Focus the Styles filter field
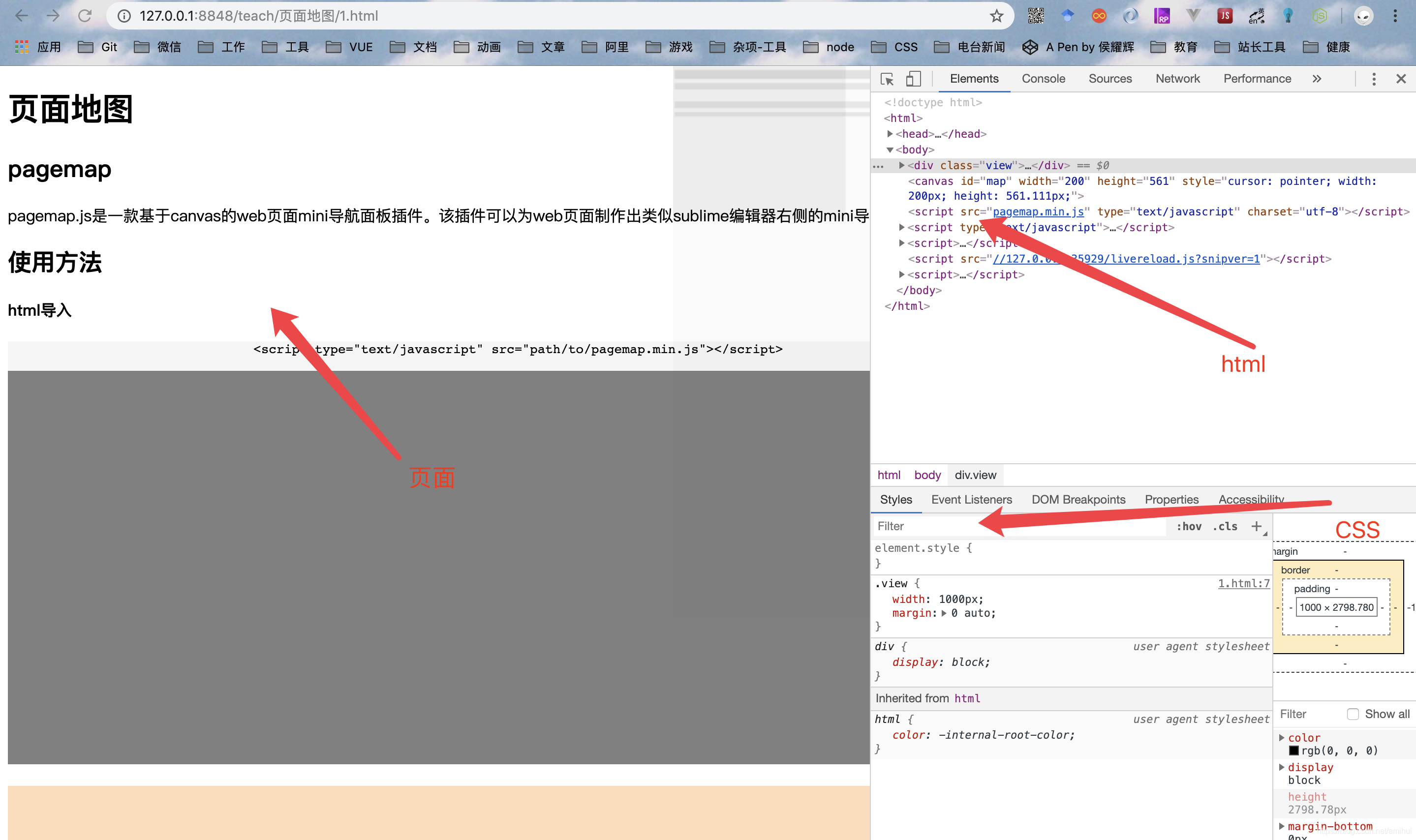The width and height of the screenshot is (1416, 840). tap(1019, 526)
